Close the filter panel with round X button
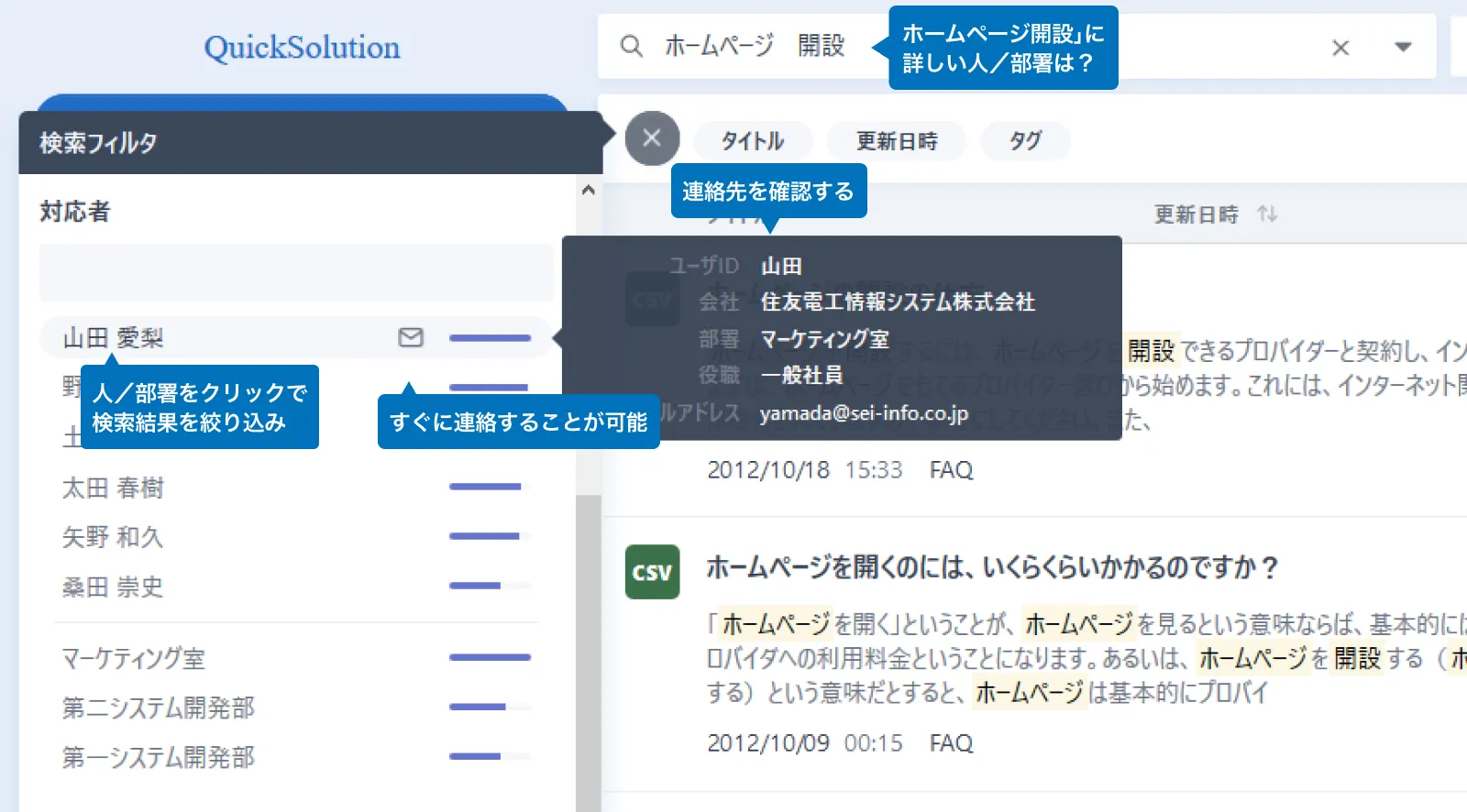The width and height of the screenshot is (1467, 812). pyautogui.click(x=652, y=138)
